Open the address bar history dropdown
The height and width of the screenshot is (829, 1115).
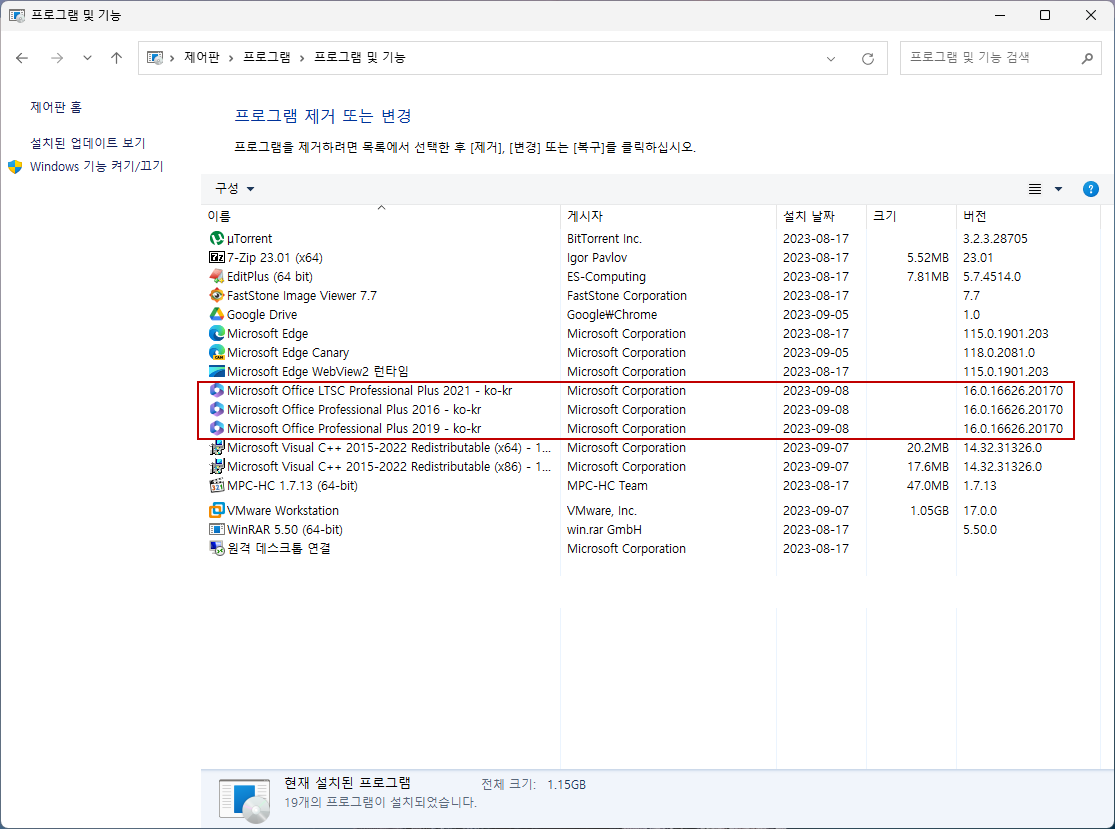[x=831, y=58]
